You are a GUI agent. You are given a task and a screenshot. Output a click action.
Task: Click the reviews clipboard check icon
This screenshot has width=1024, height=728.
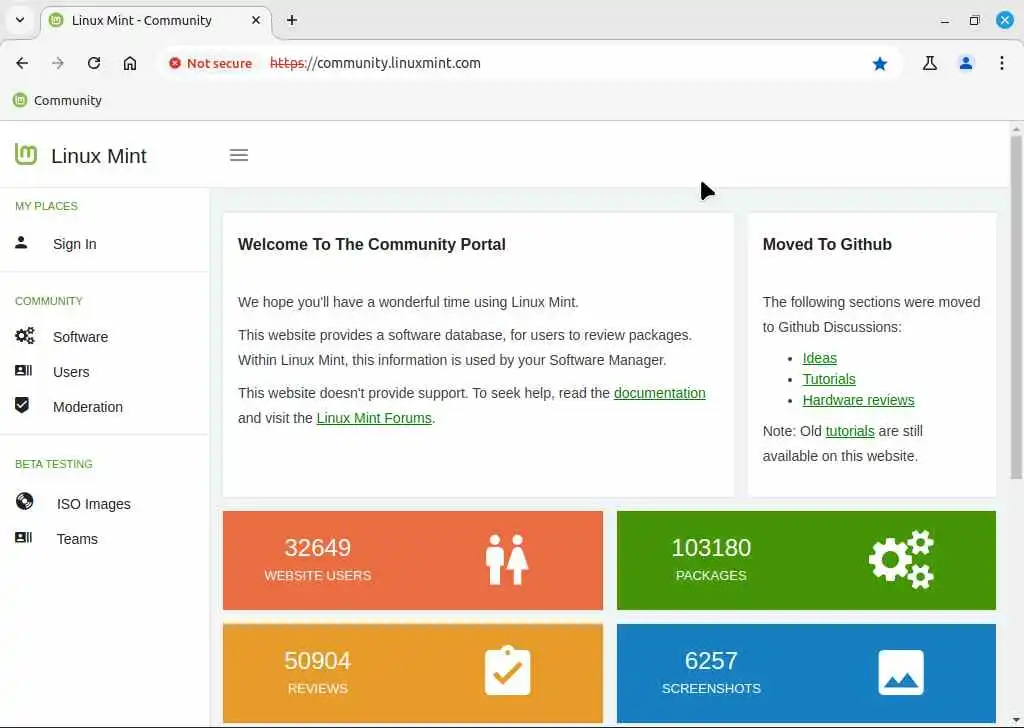click(x=507, y=671)
